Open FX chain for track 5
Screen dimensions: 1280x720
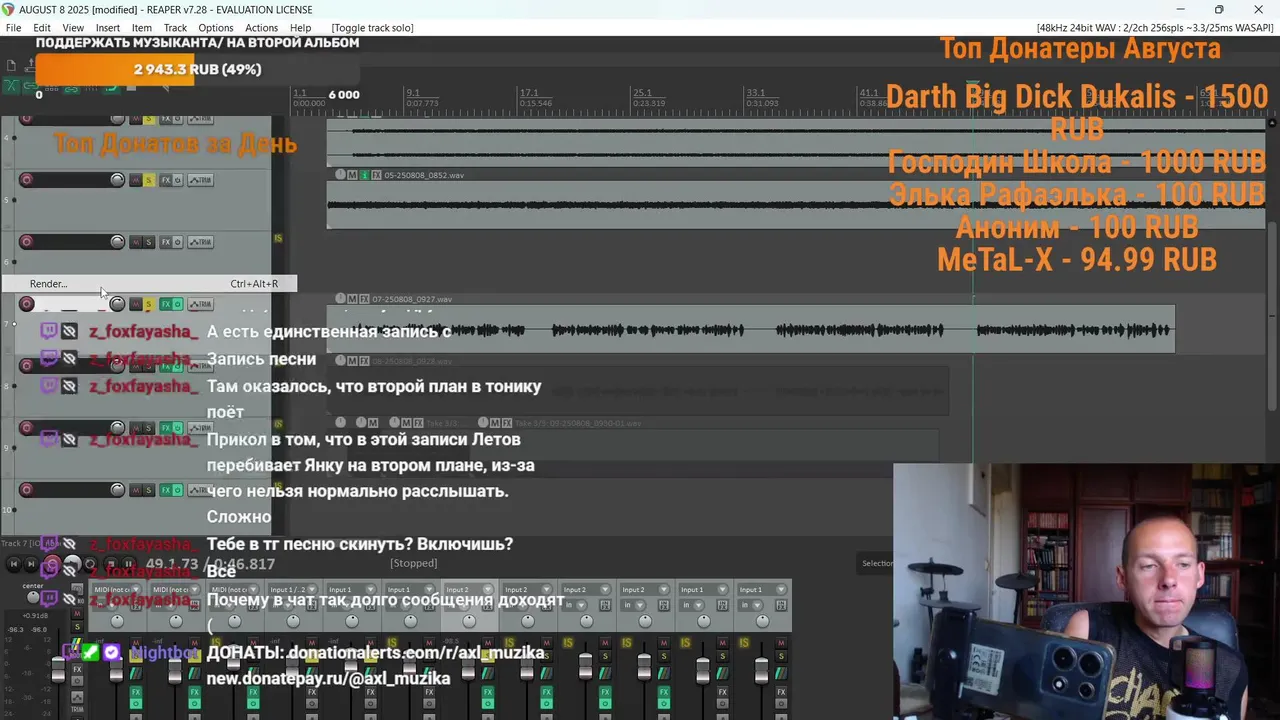point(166,180)
